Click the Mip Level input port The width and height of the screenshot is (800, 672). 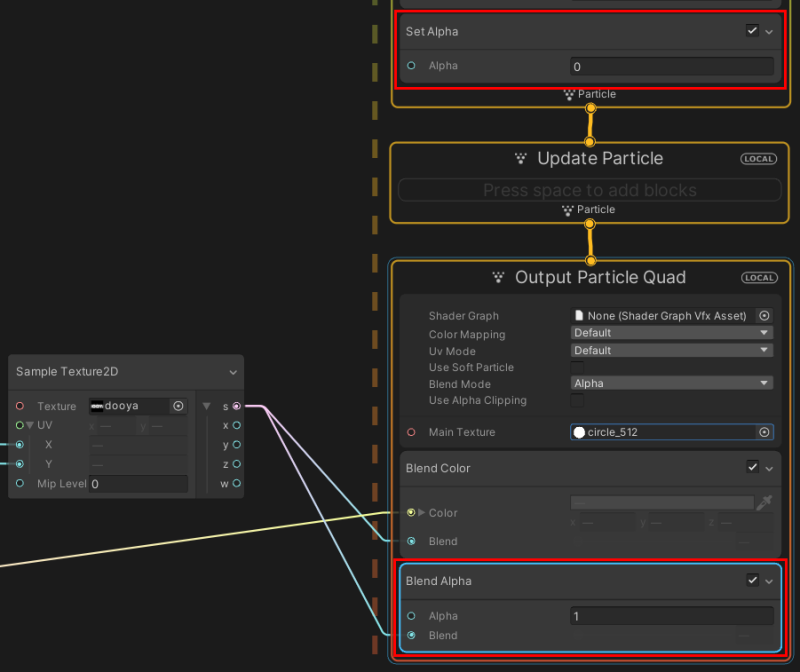click(19, 483)
